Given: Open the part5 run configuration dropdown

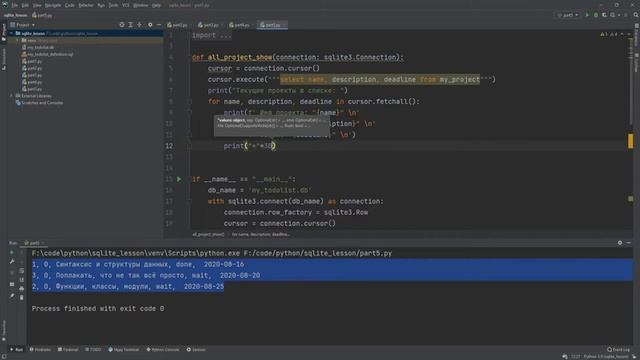Looking at the screenshot, I should click(x=568, y=15).
